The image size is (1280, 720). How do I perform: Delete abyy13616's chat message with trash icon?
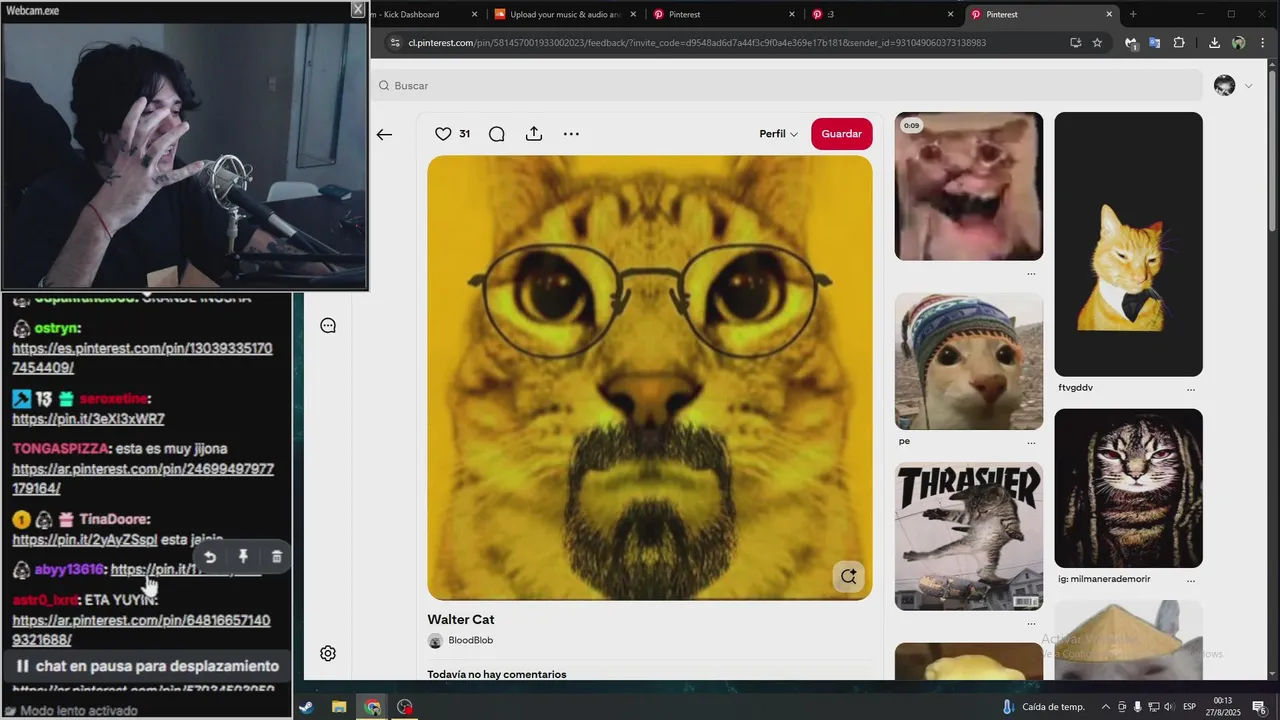[277, 557]
